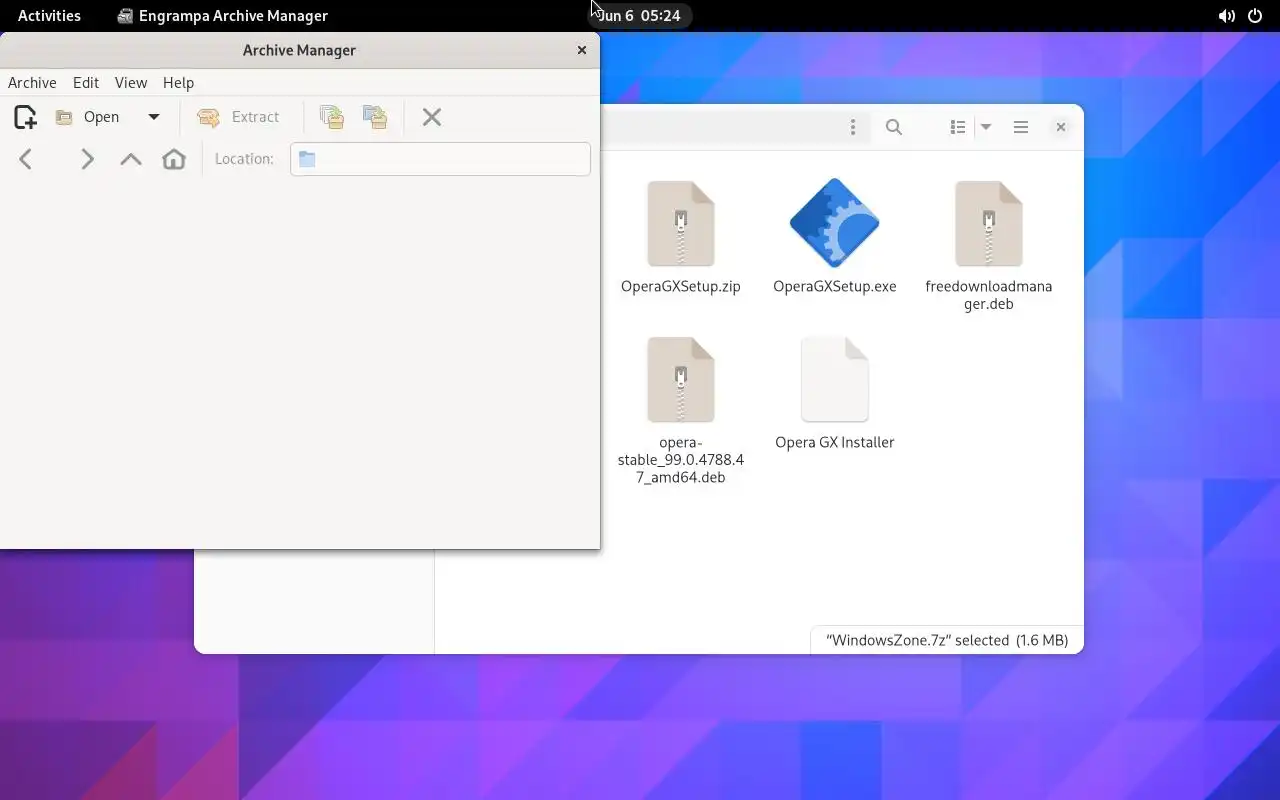Click the date and time clock
1280x800 pixels.
pos(639,15)
